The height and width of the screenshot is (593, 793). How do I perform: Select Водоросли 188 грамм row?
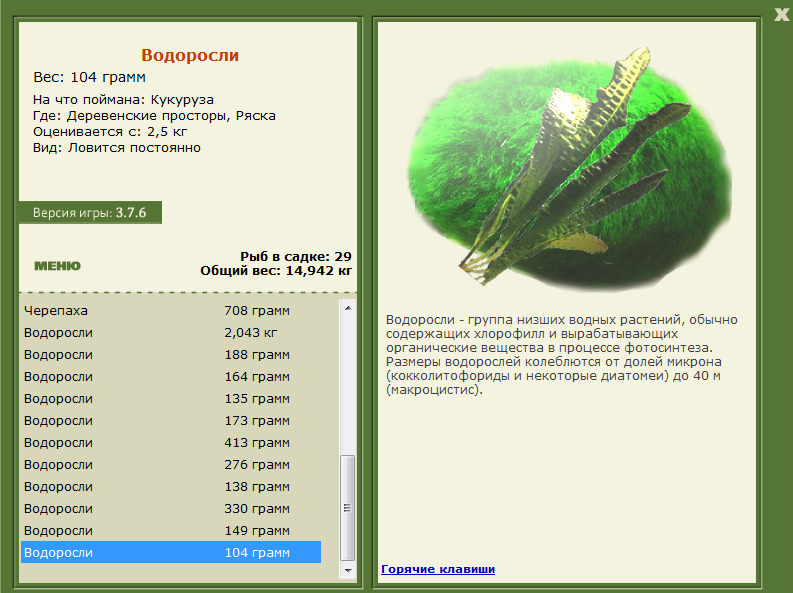(171, 354)
